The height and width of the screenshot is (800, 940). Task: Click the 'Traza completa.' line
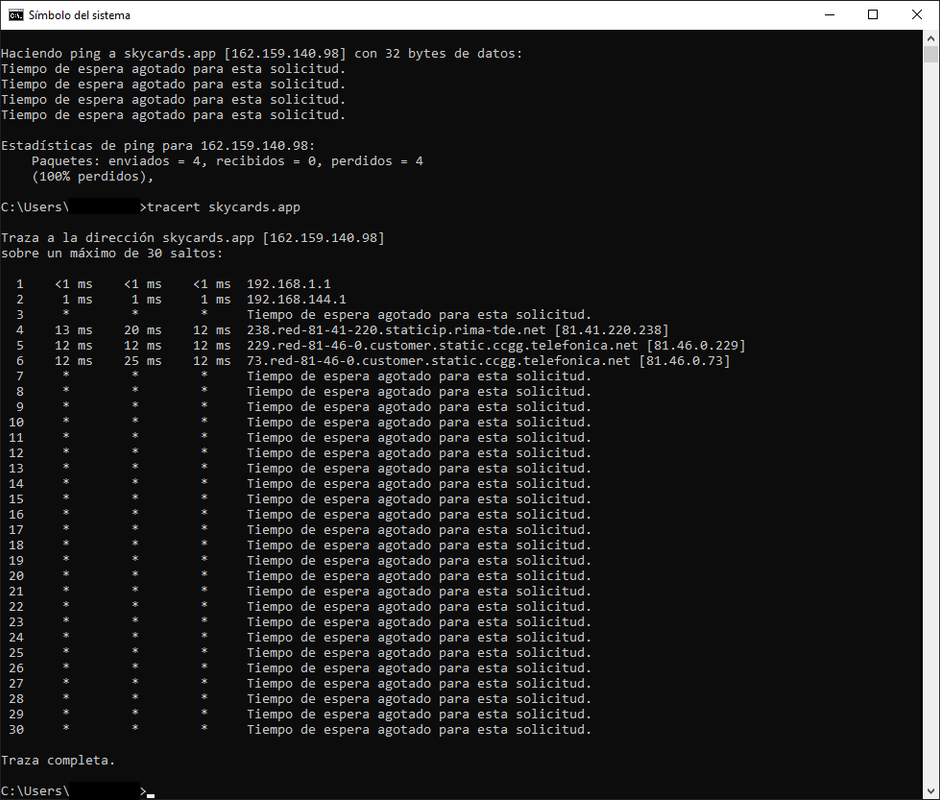58,761
